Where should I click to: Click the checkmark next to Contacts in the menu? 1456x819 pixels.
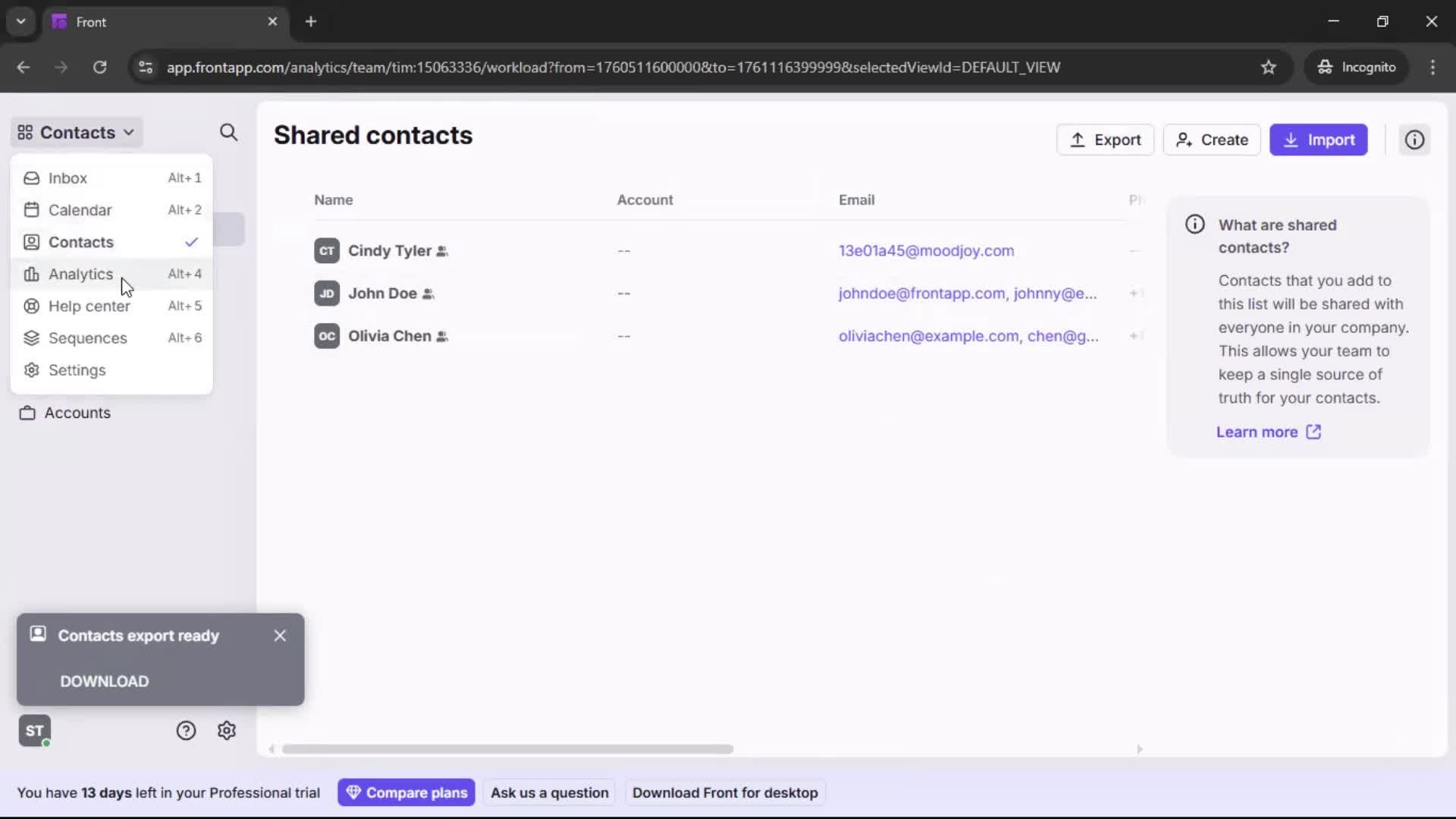point(190,242)
